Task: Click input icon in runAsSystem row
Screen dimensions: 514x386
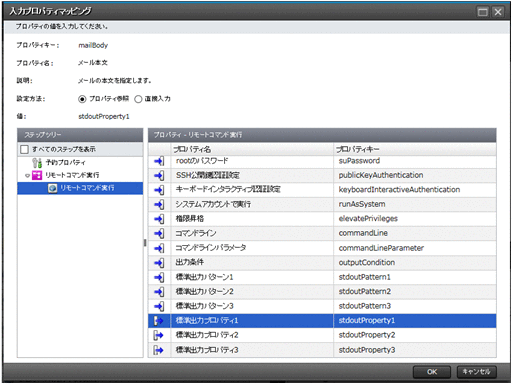Action: [159, 205]
